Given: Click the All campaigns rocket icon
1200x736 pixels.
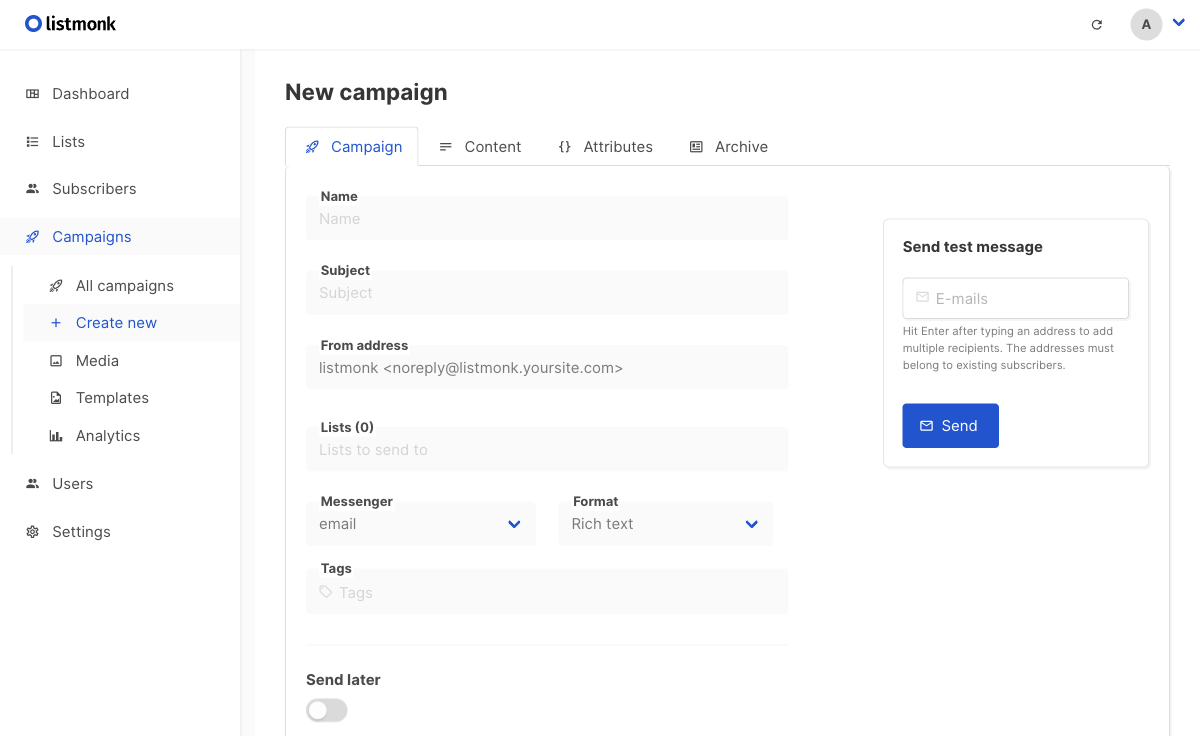Looking at the screenshot, I should tap(56, 286).
